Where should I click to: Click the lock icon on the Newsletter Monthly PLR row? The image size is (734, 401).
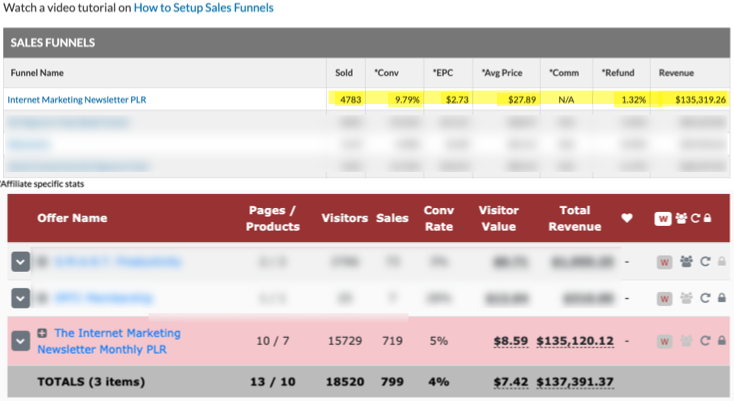coord(722,341)
